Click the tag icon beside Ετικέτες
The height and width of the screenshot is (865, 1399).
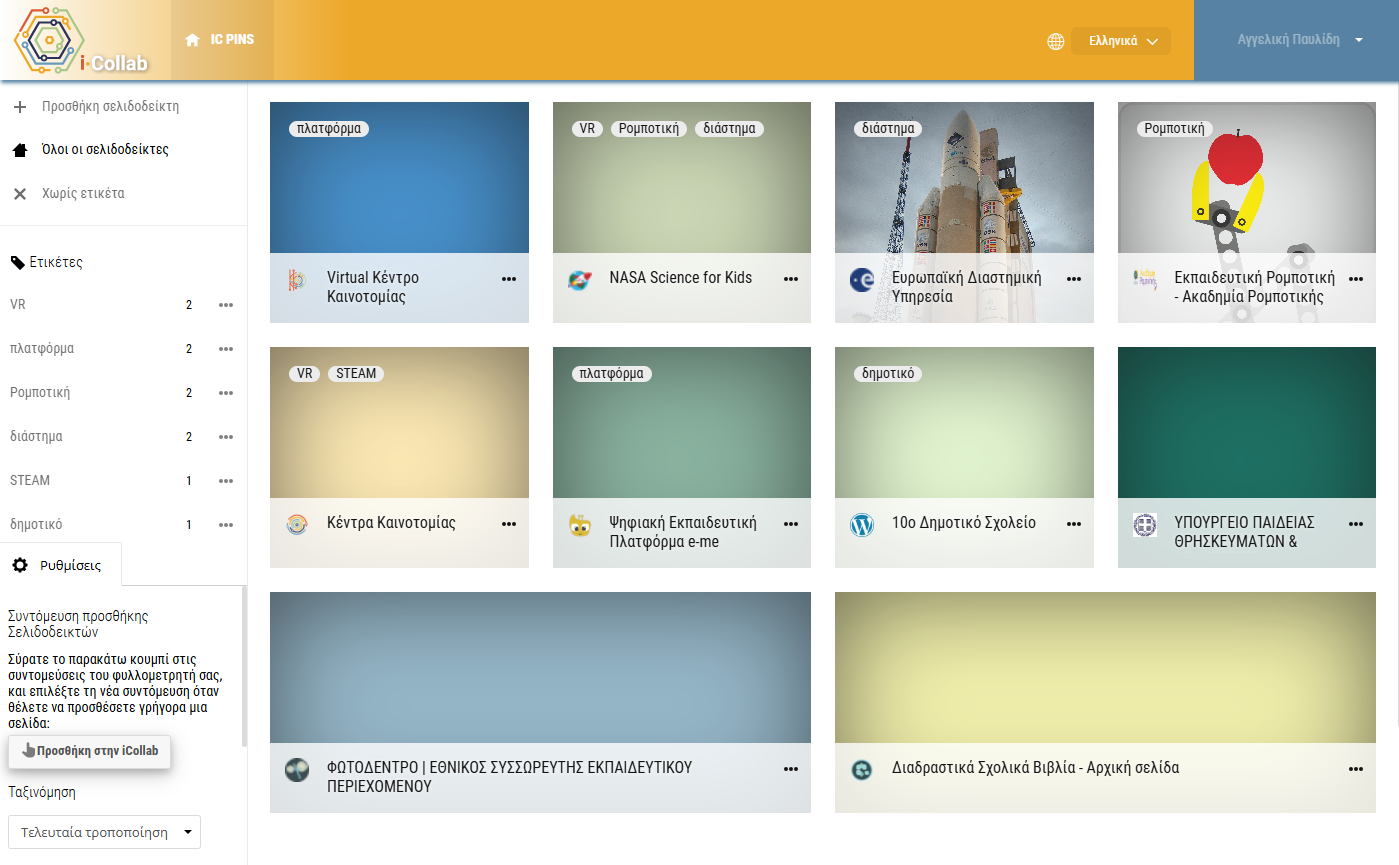point(17,262)
